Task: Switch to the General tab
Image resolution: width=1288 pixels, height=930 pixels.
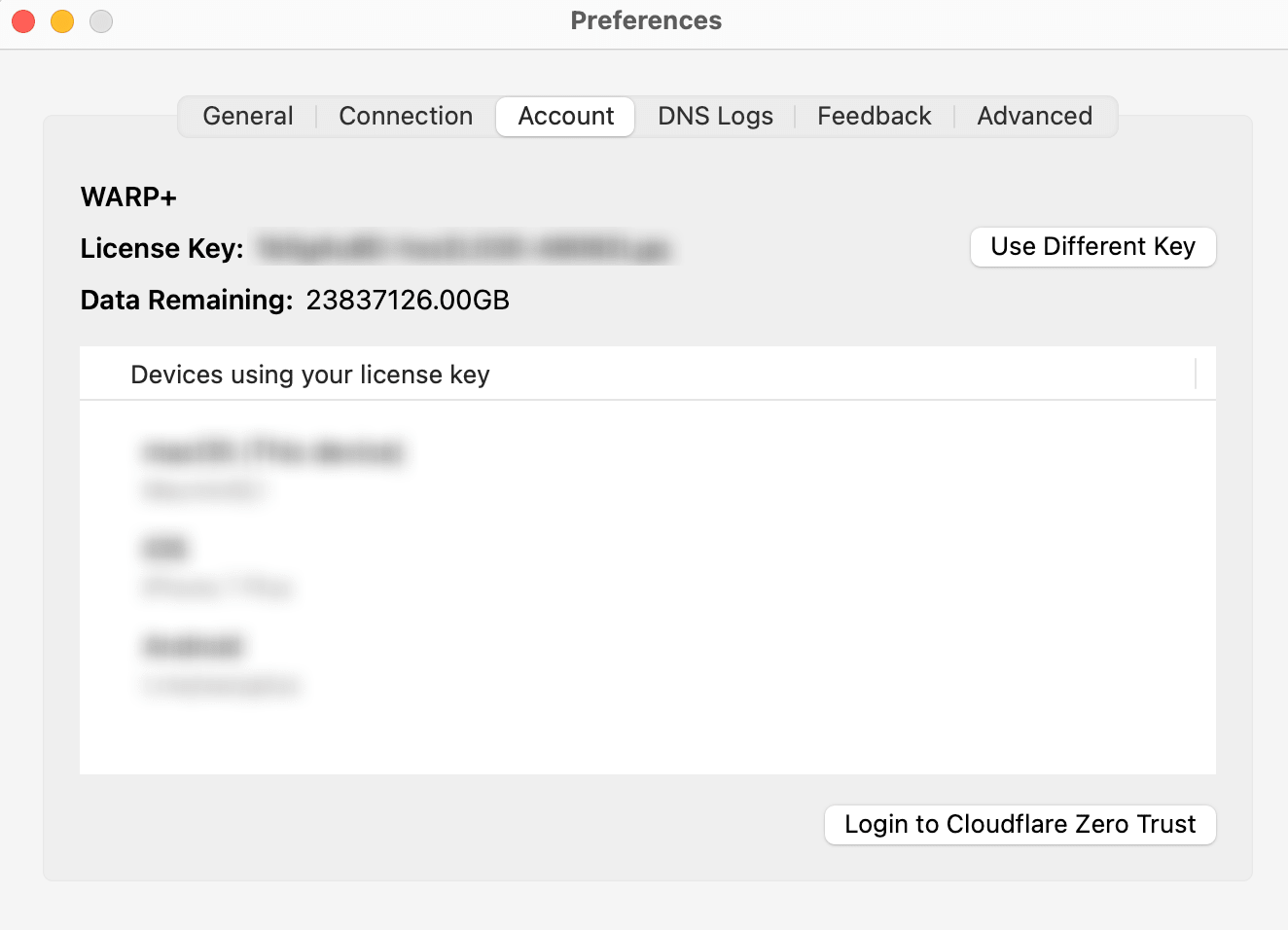Action: (248, 117)
